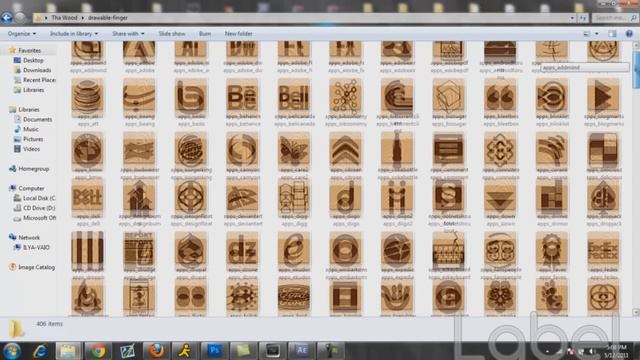This screenshot has height=360, width=640.
Task: Select the double chevron apps_citroen icon
Action: (345, 150)
